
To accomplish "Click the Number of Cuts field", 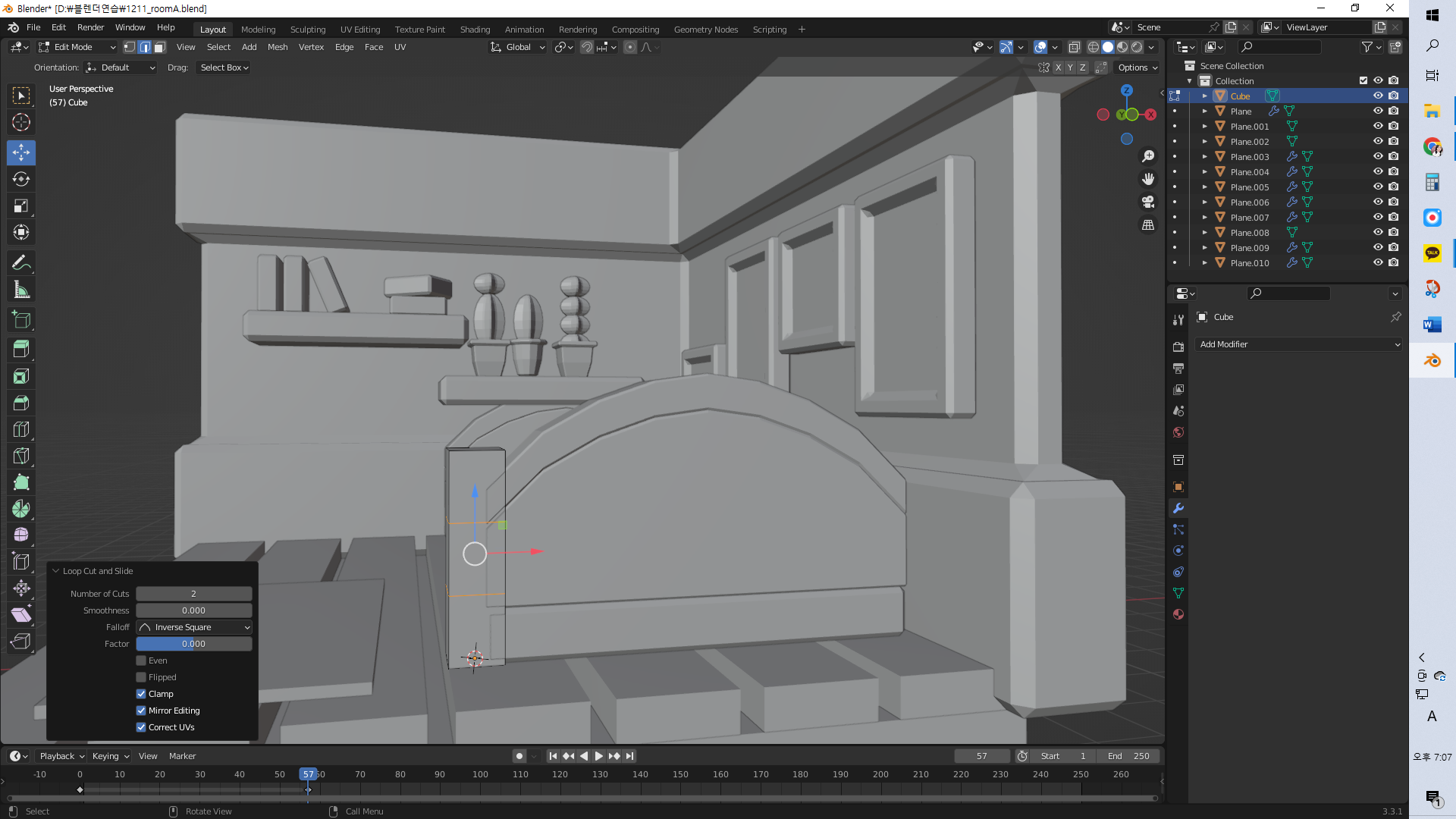I will click(194, 594).
